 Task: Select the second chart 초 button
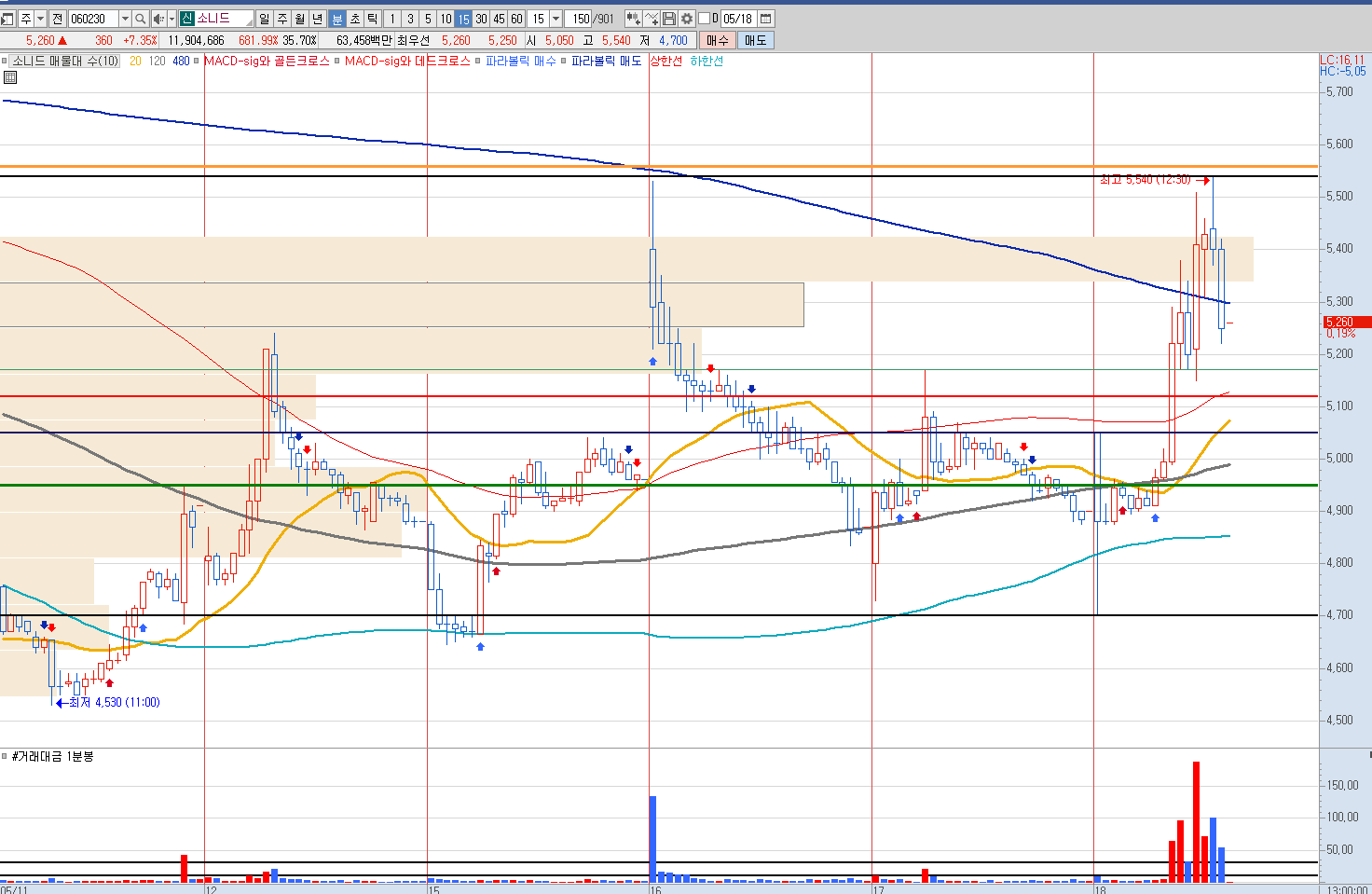(x=355, y=19)
